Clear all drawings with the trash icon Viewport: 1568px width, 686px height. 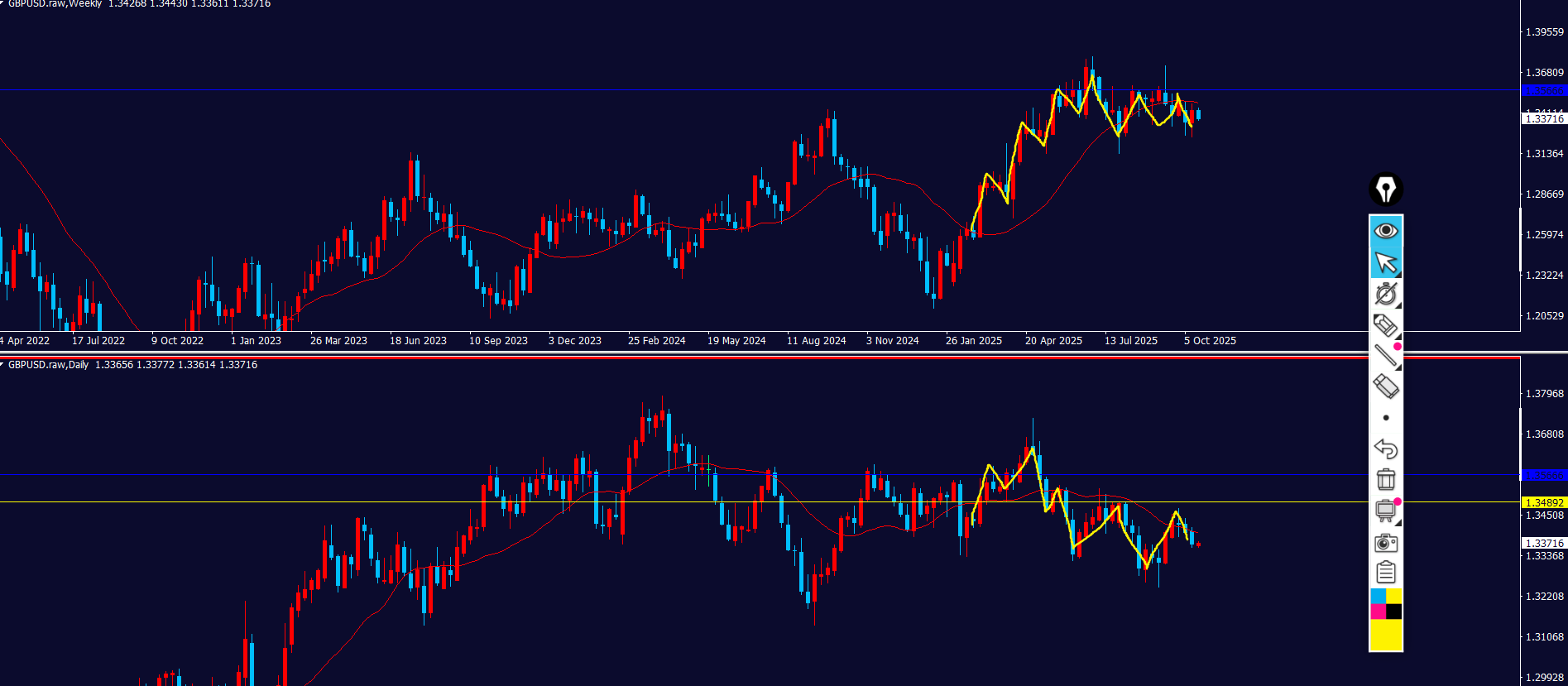pos(1385,480)
